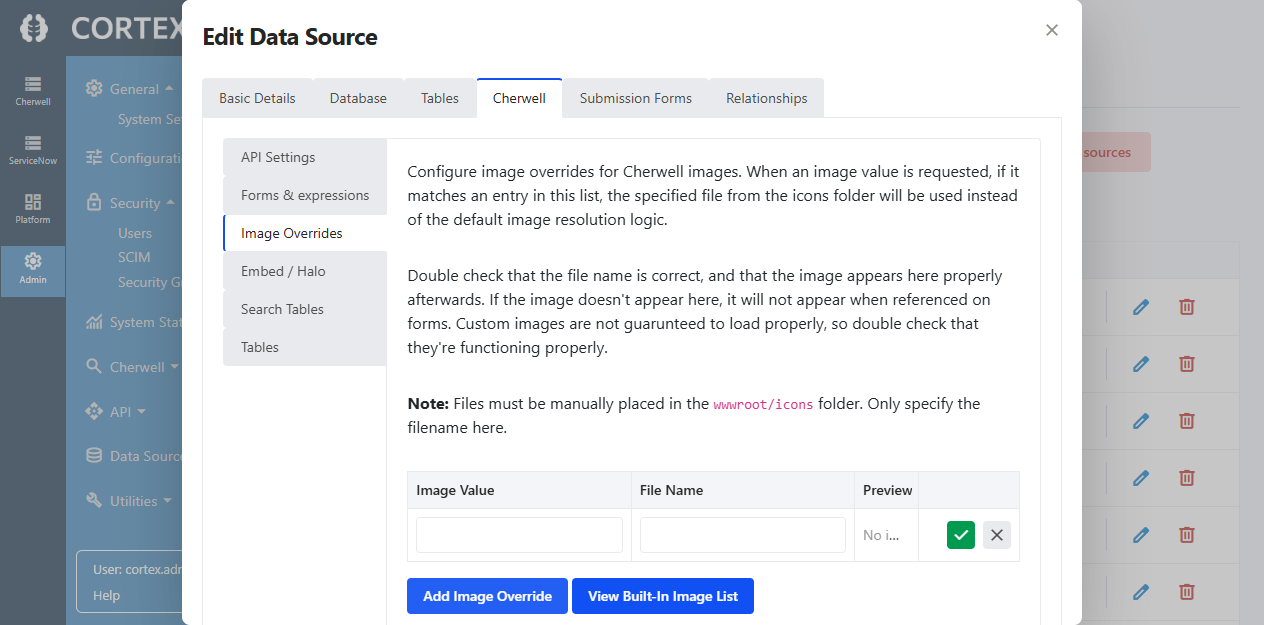The height and width of the screenshot is (625, 1264).
Task: Click the Preview column header
Action: tap(888, 490)
